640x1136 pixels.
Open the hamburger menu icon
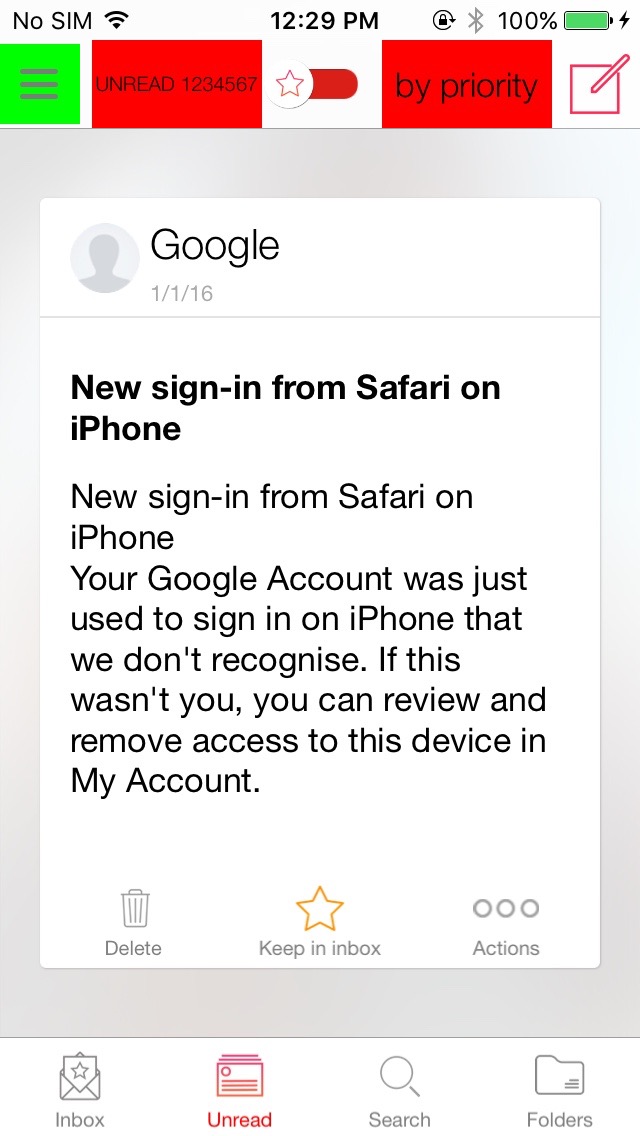39,84
